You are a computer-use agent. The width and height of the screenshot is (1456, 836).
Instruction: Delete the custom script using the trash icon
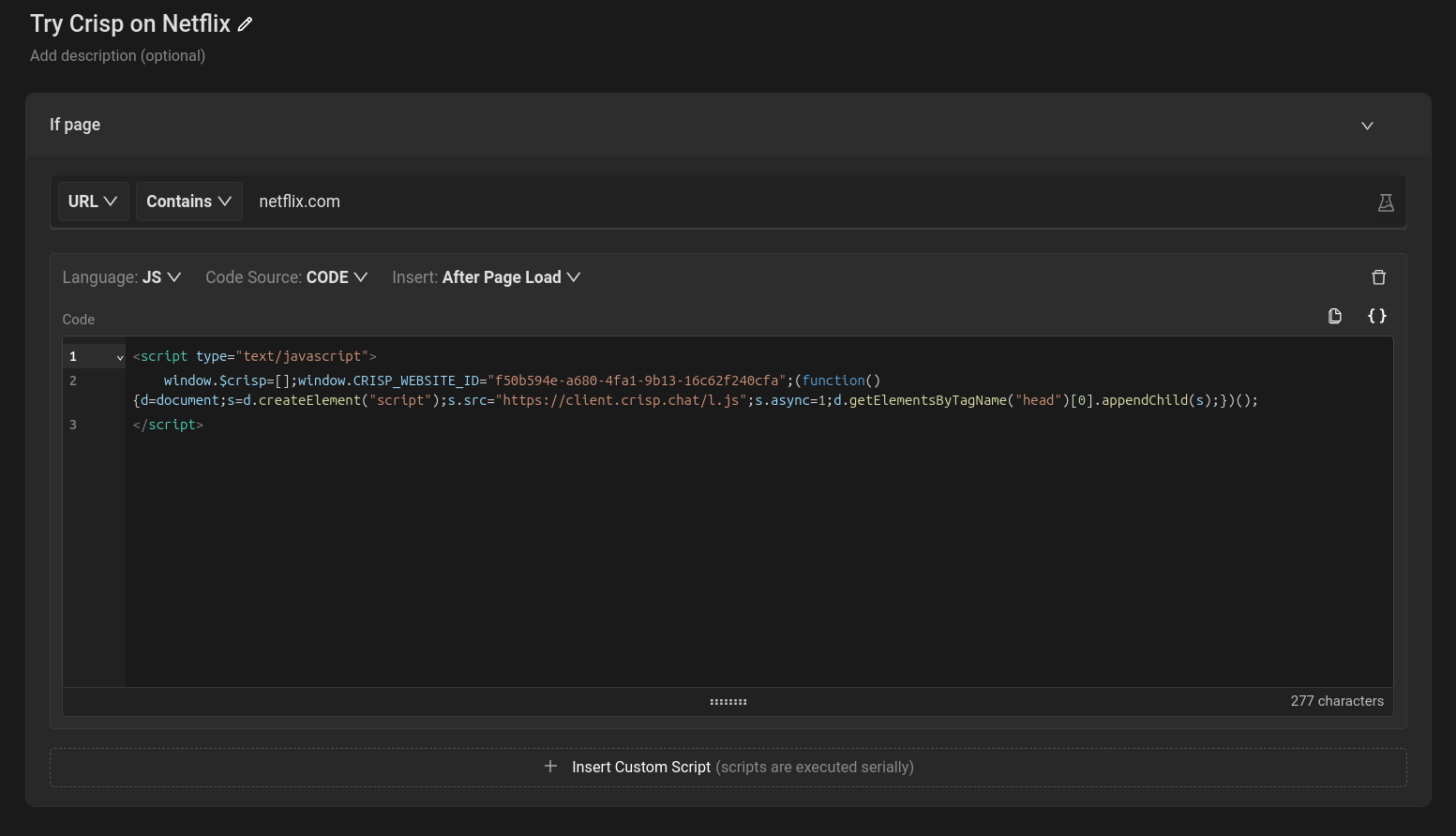1378,276
